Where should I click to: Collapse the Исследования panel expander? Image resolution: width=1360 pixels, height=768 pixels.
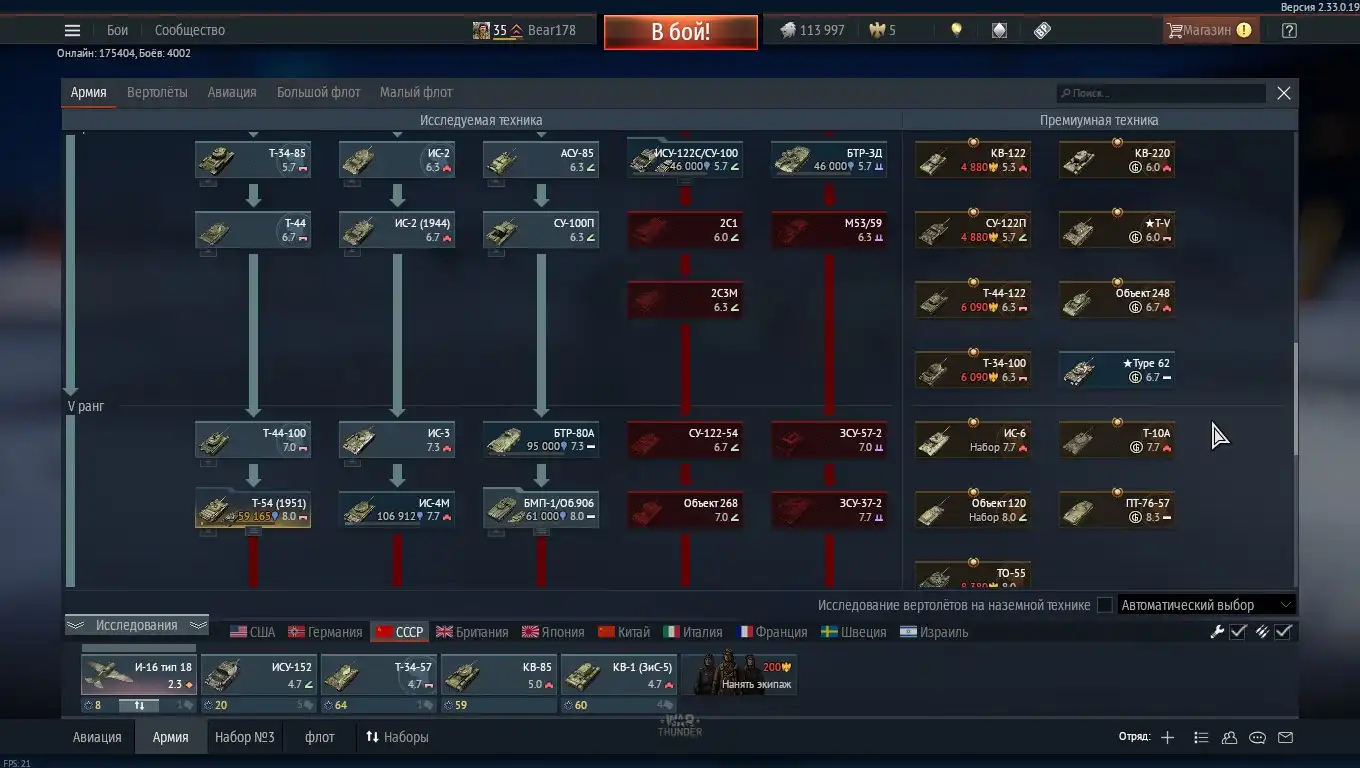(137, 625)
